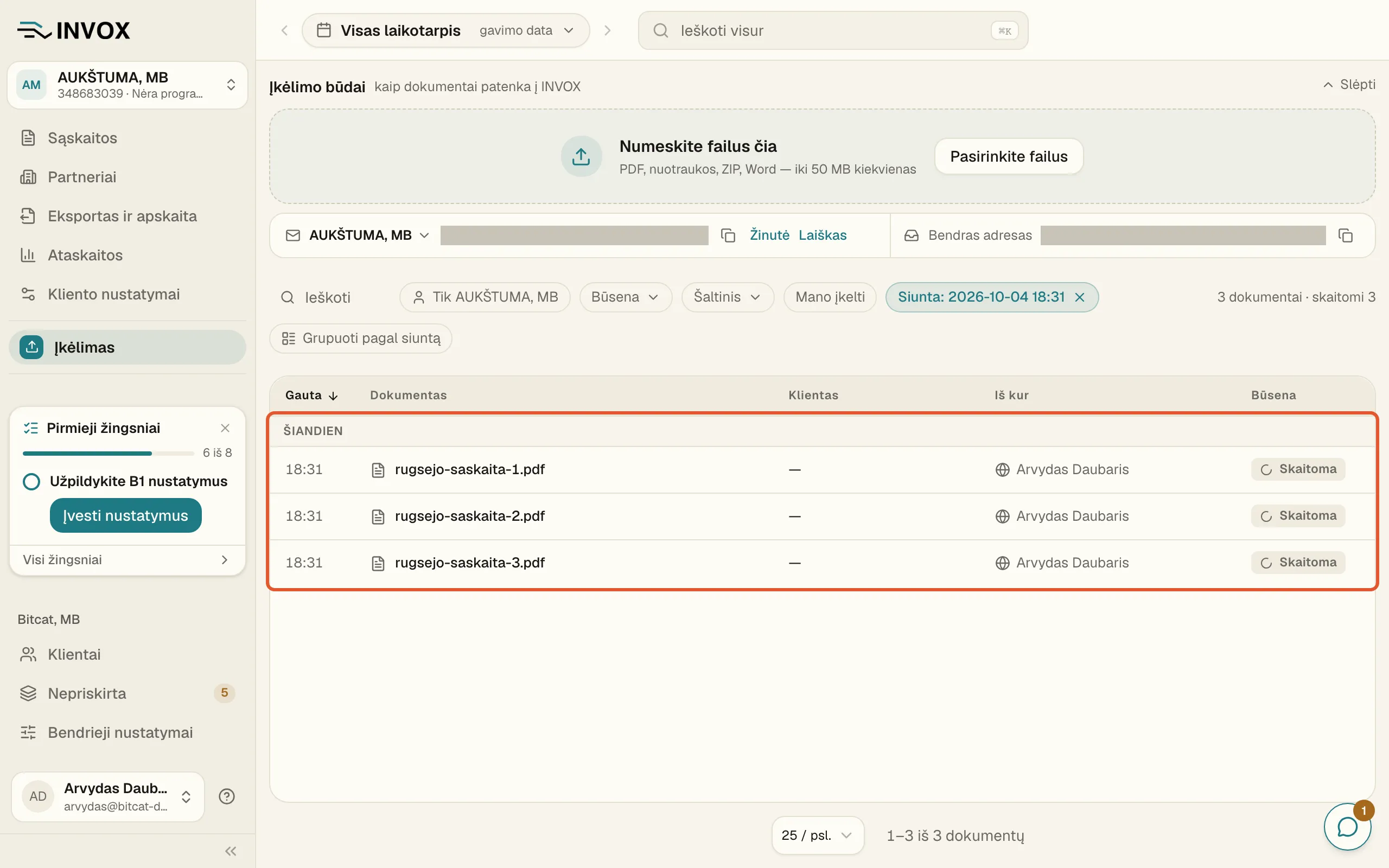
Task: Open Ataskaitos in the sidebar
Action: (x=128, y=256)
